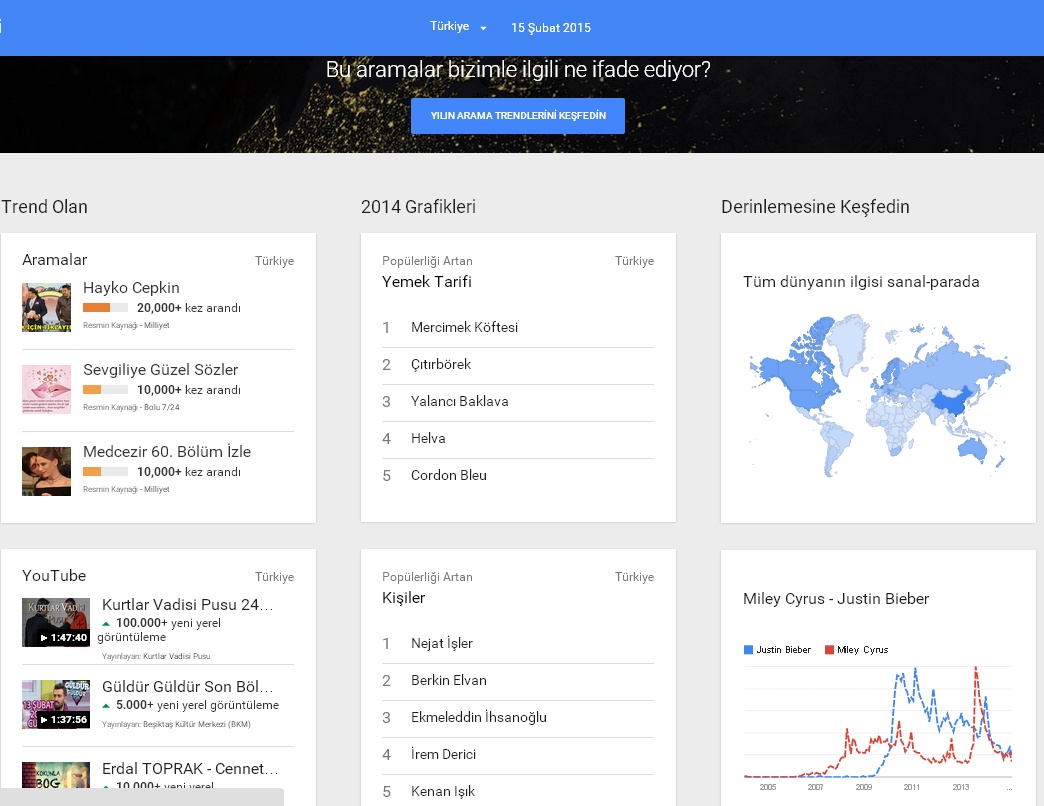Click the 15 Şubat 2015 date
Screen dimensions: 1044x806
point(550,28)
